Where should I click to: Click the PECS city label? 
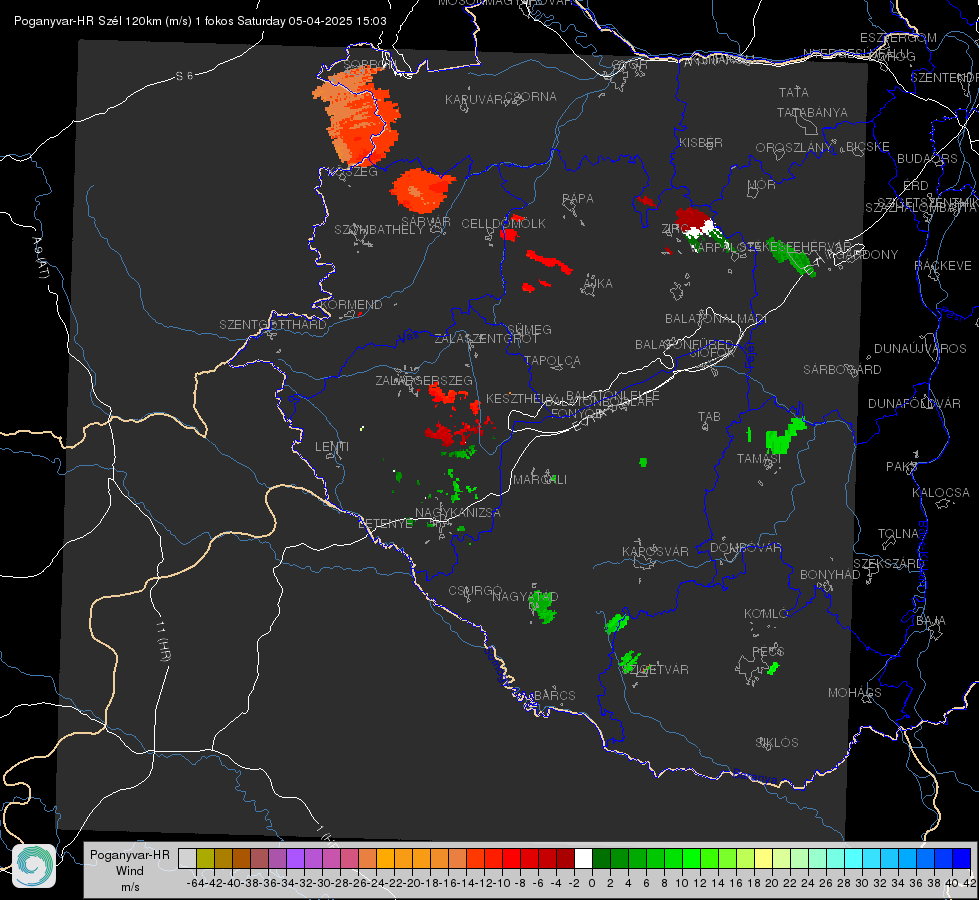point(768,651)
